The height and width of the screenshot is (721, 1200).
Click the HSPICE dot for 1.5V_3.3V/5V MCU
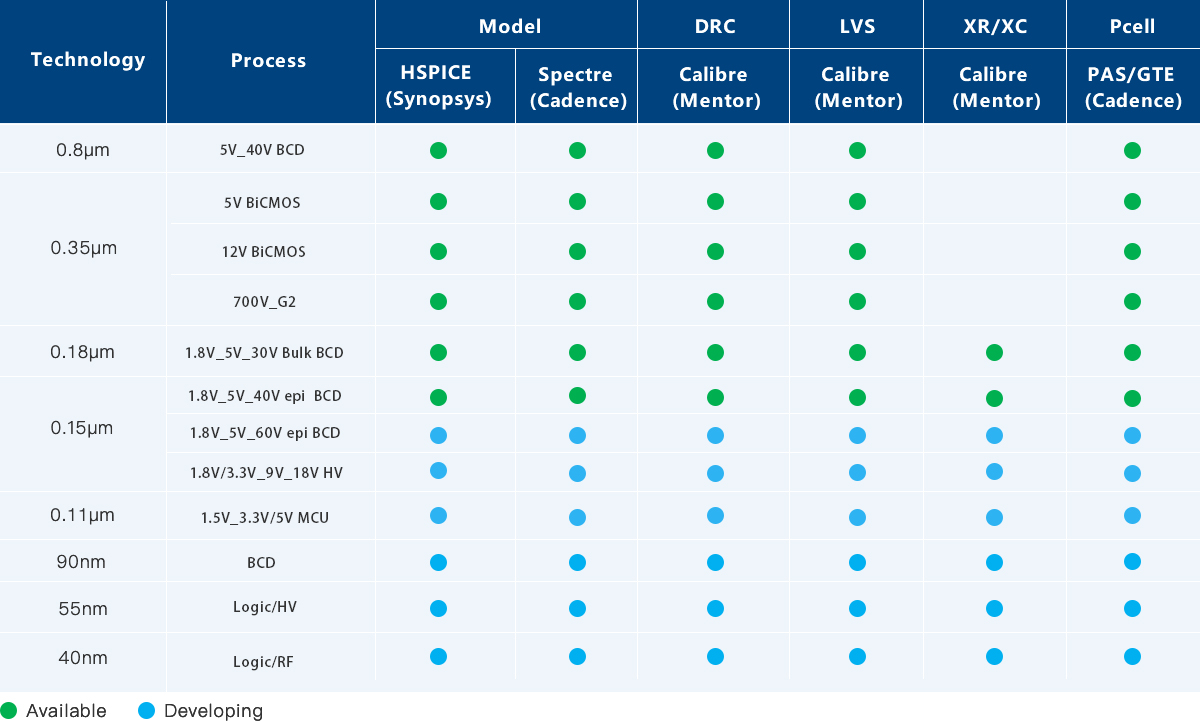pos(438,516)
